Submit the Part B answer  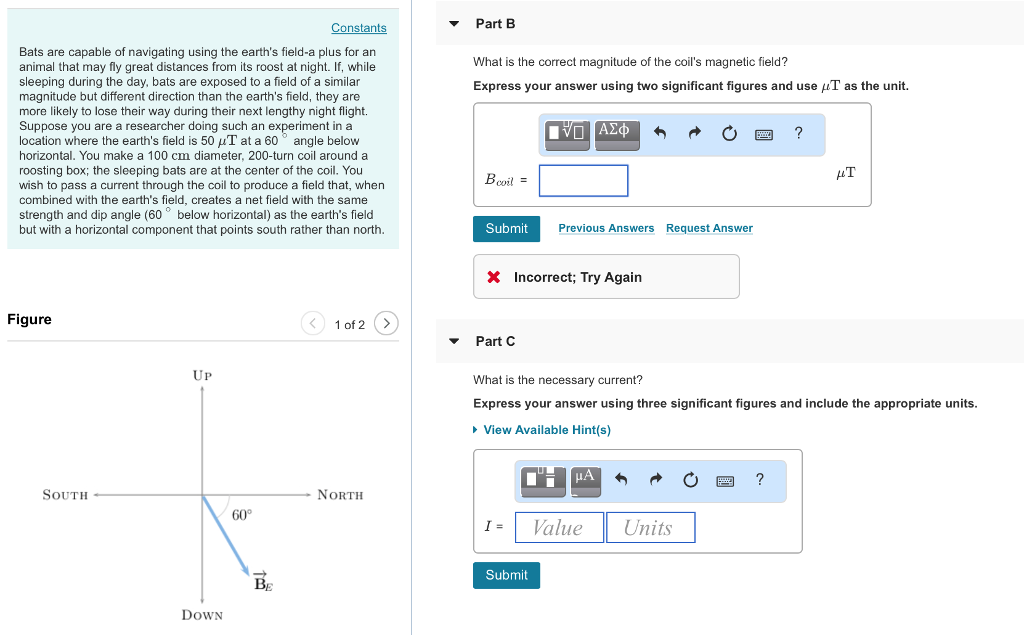(x=506, y=228)
